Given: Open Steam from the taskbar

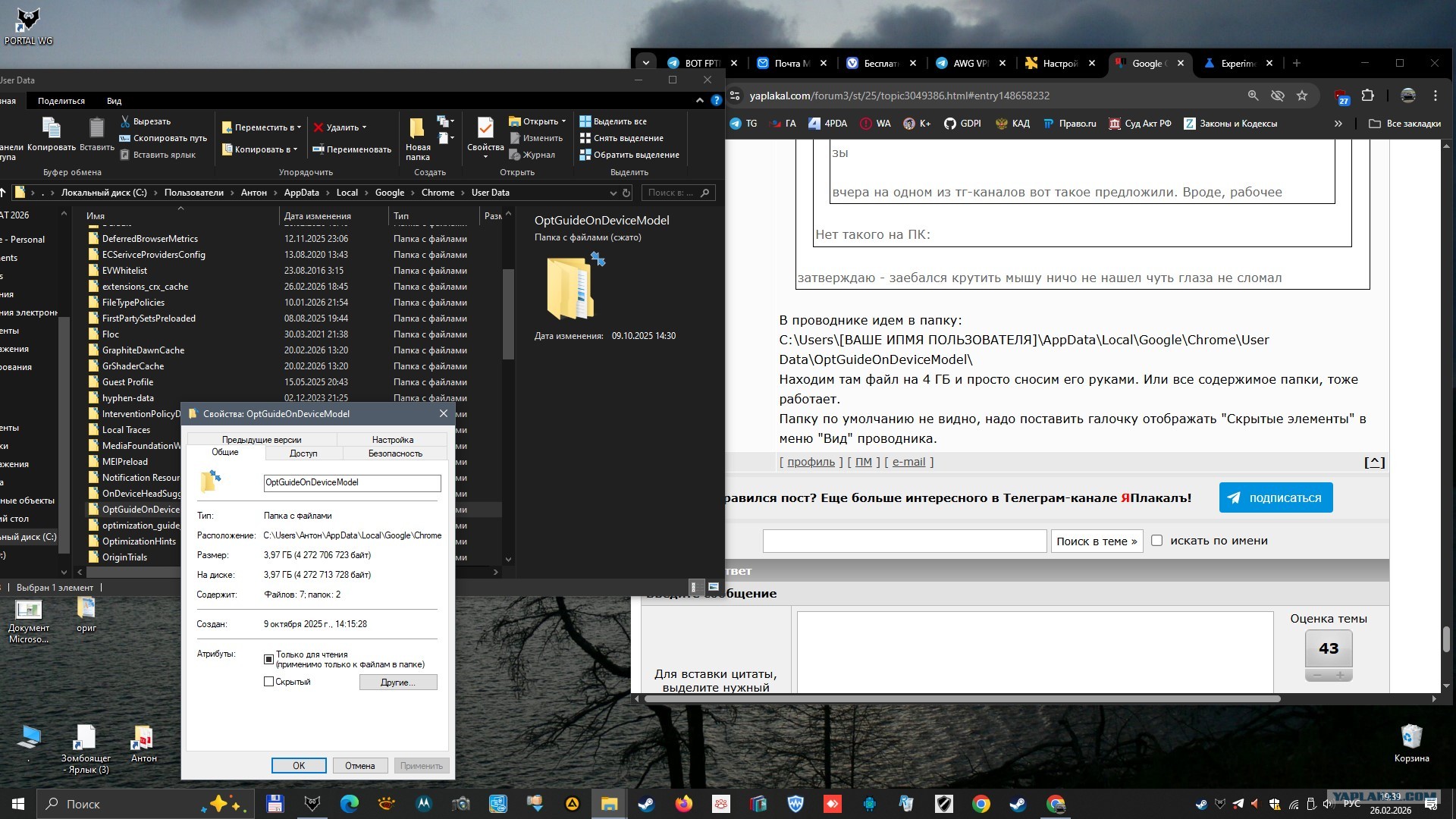Looking at the screenshot, I should 646,804.
